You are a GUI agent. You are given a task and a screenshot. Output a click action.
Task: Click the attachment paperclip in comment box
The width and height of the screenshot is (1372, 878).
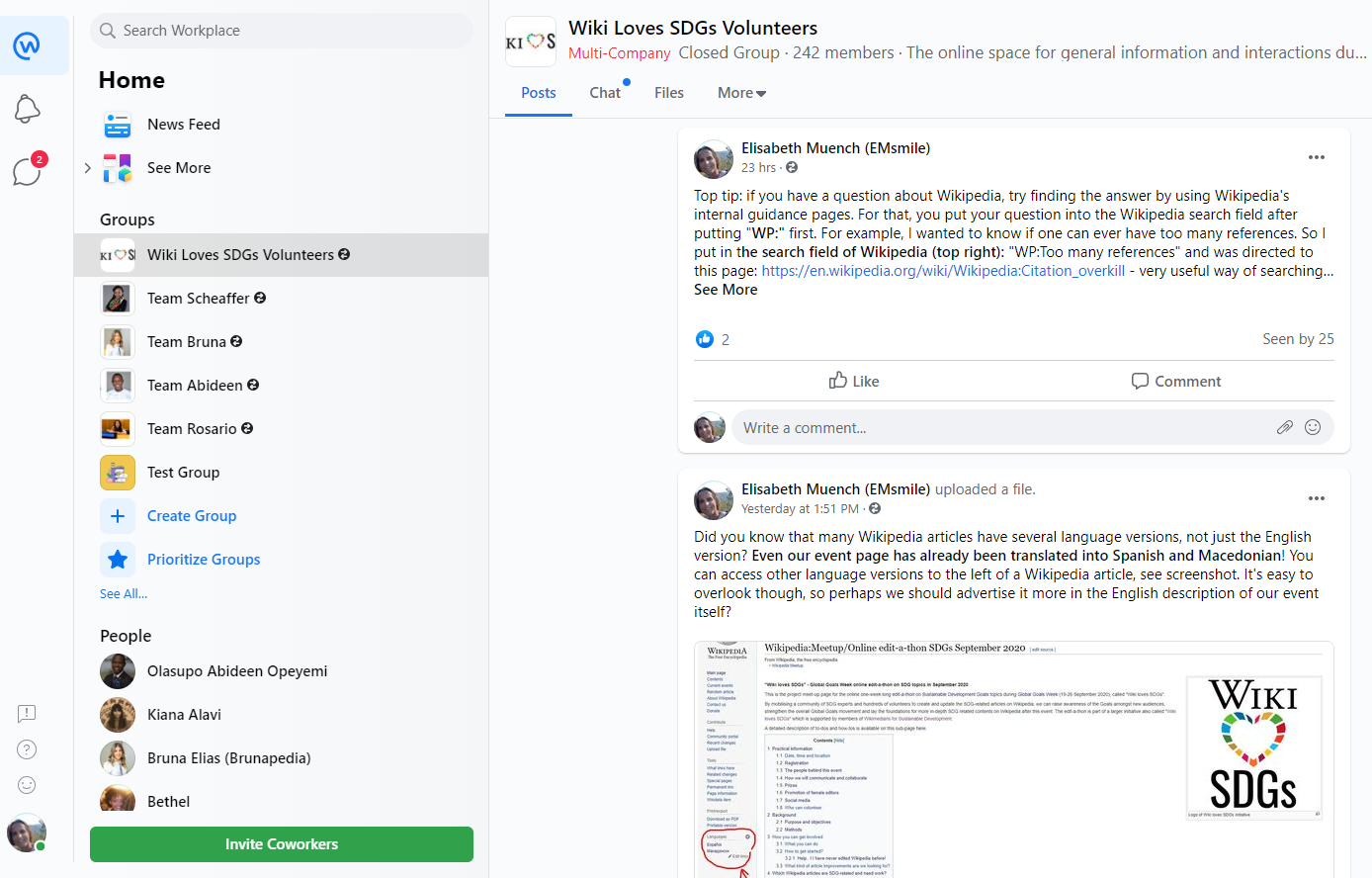[1284, 427]
